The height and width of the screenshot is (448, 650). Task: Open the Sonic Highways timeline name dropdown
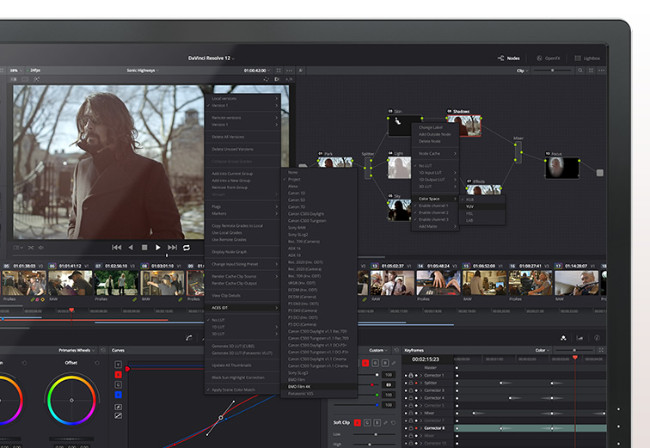[143, 70]
